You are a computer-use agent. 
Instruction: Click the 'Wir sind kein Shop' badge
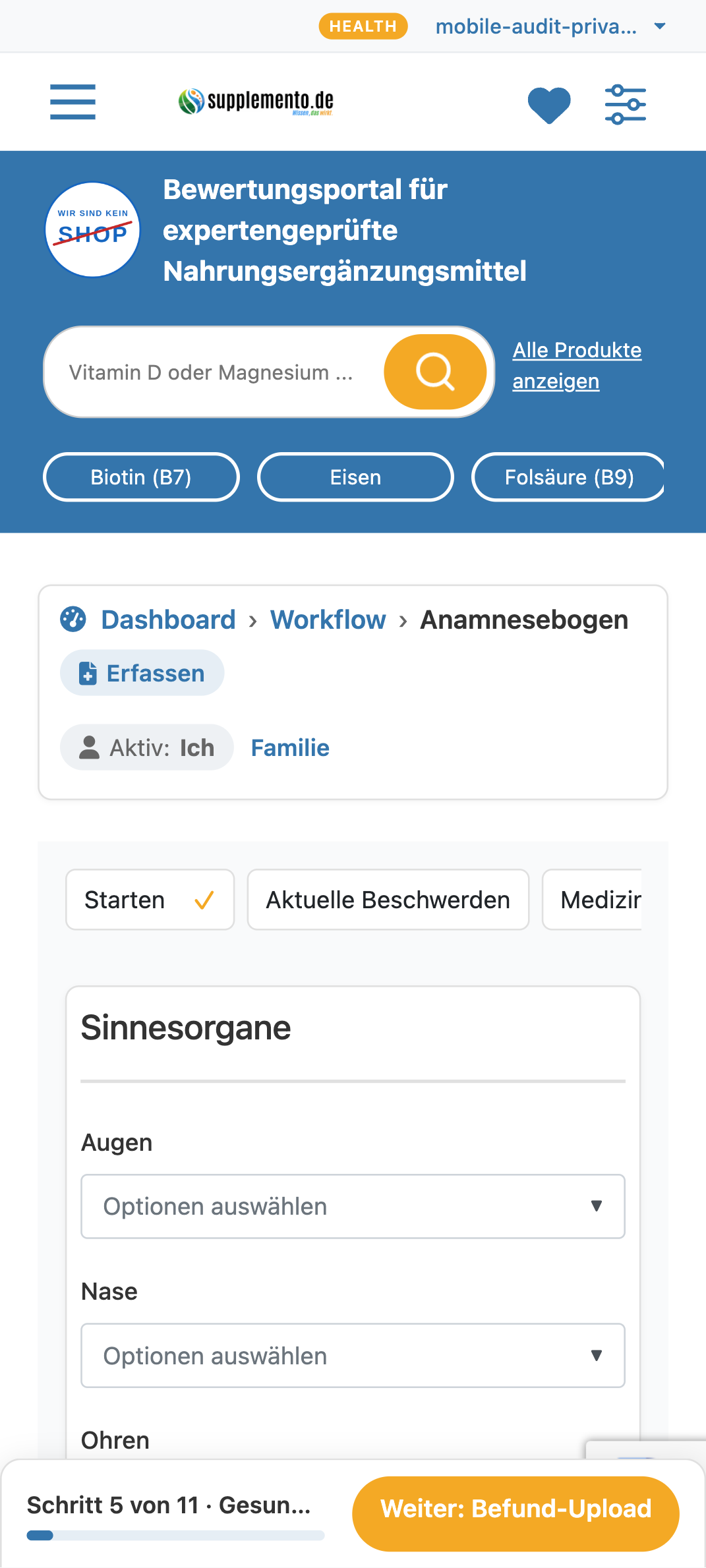coord(93,229)
